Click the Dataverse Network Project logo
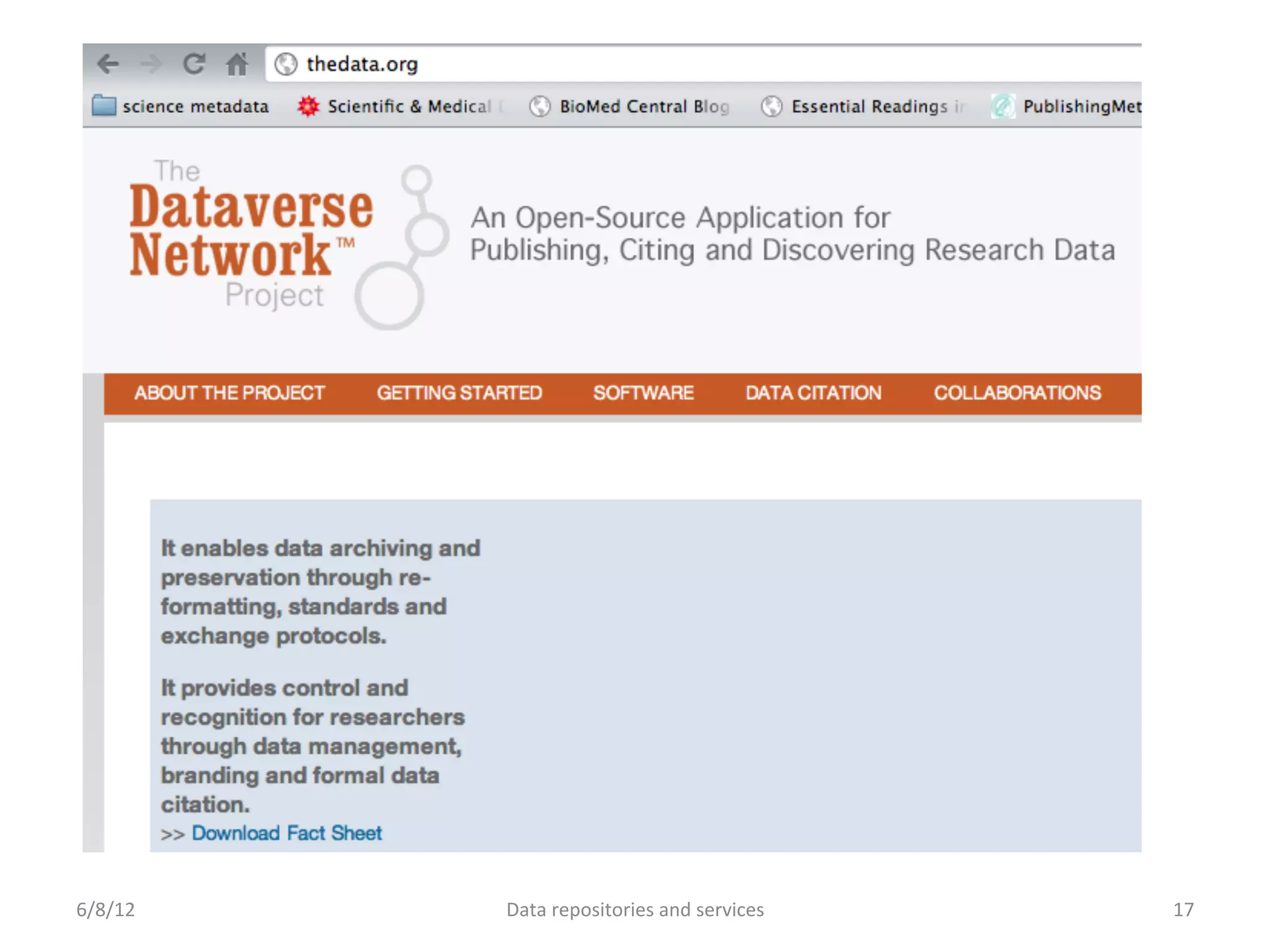Image resolution: width=1270 pixels, height=952 pixels. [x=288, y=244]
